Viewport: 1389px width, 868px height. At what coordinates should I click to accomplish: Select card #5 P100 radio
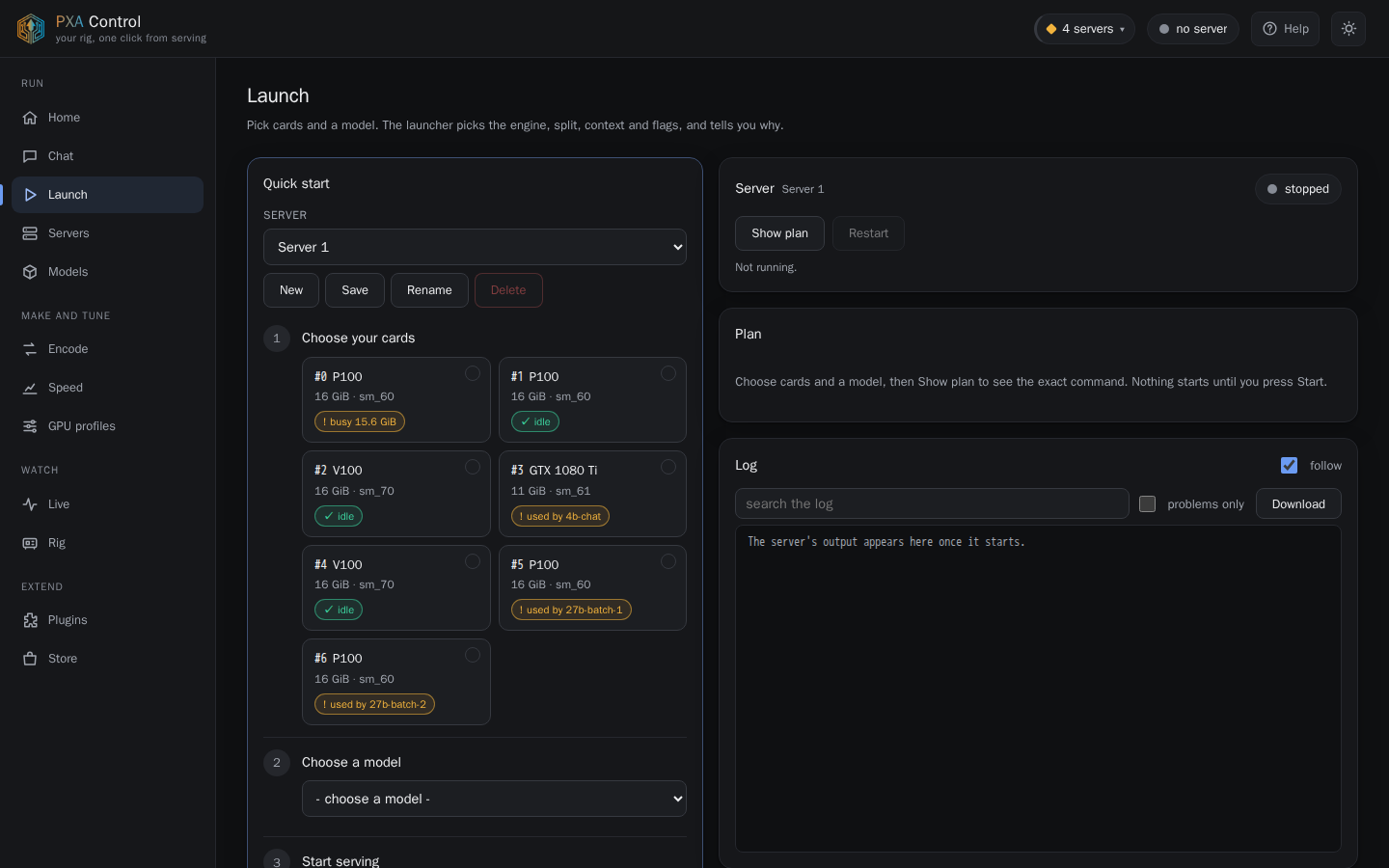(668, 561)
